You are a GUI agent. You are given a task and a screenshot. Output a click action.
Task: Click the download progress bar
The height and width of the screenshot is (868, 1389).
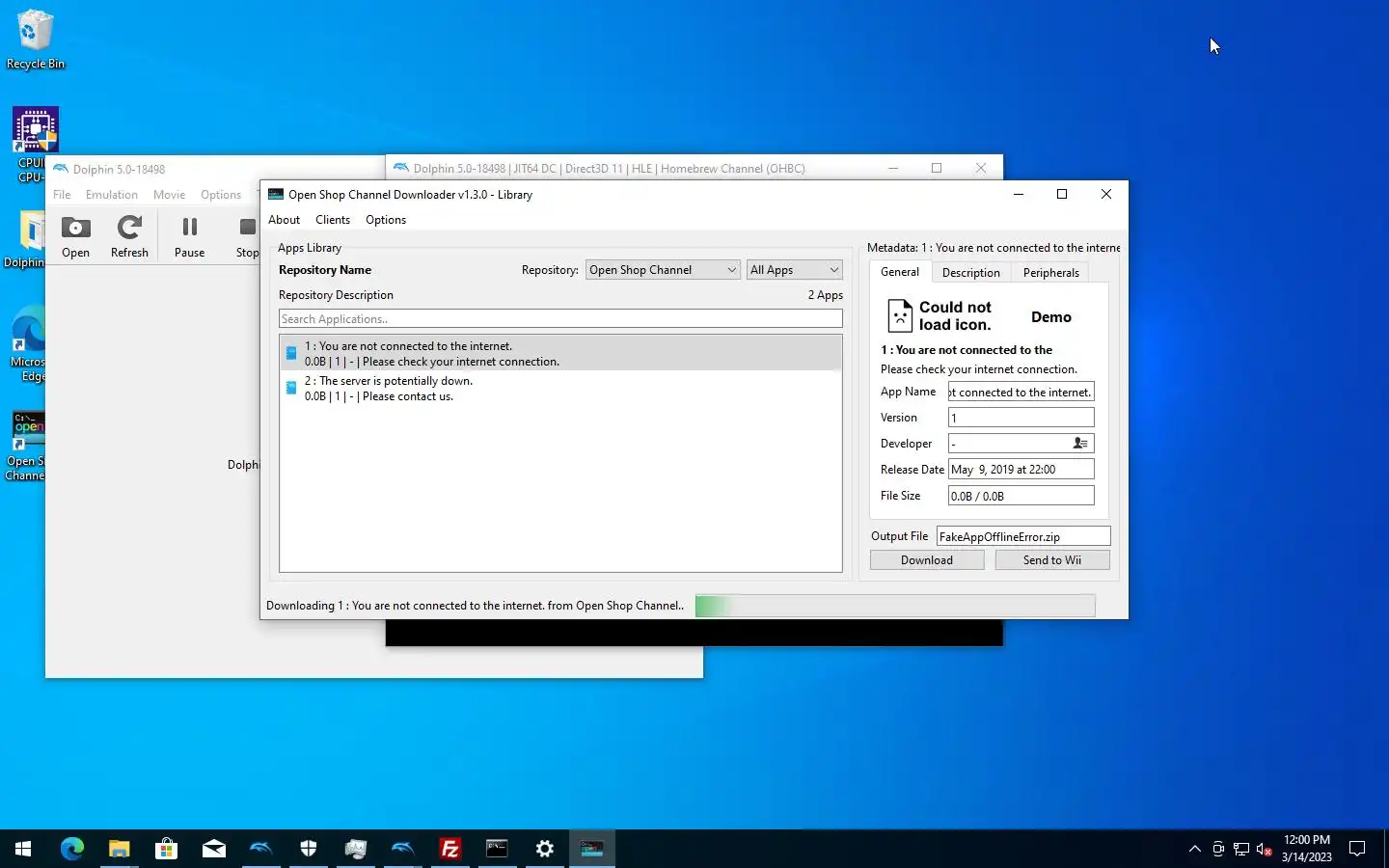895,606
